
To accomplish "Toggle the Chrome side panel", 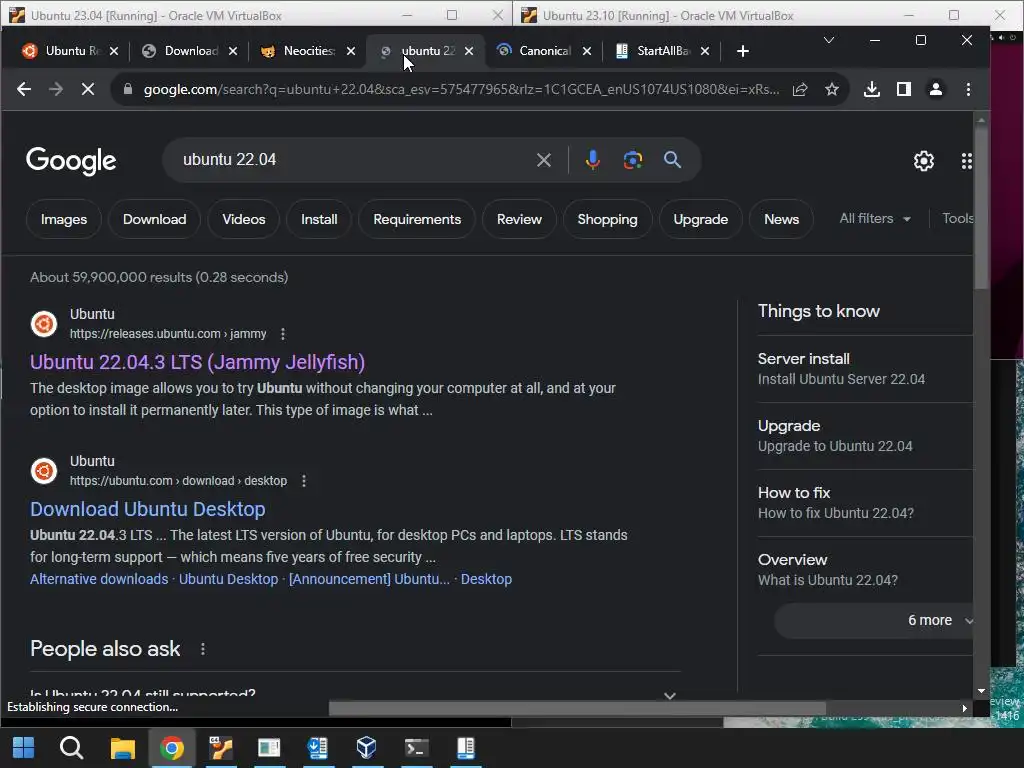I will pyautogui.click(x=904, y=89).
